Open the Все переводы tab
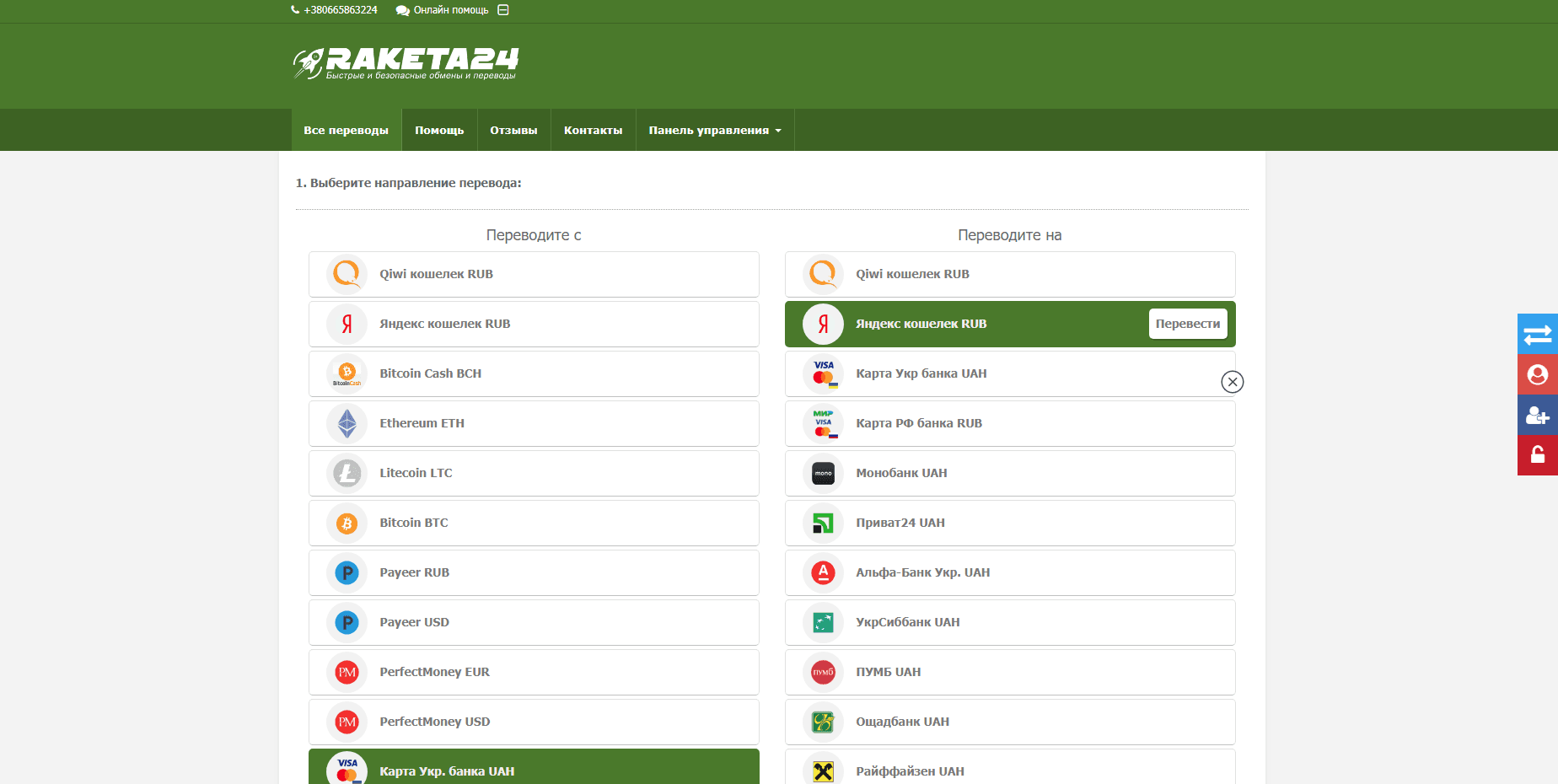The image size is (1558, 784). point(346,131)
